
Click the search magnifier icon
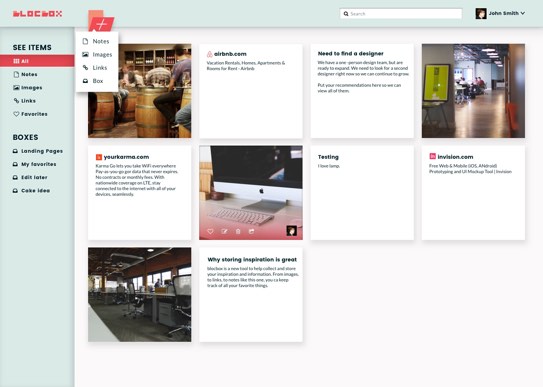346,14
